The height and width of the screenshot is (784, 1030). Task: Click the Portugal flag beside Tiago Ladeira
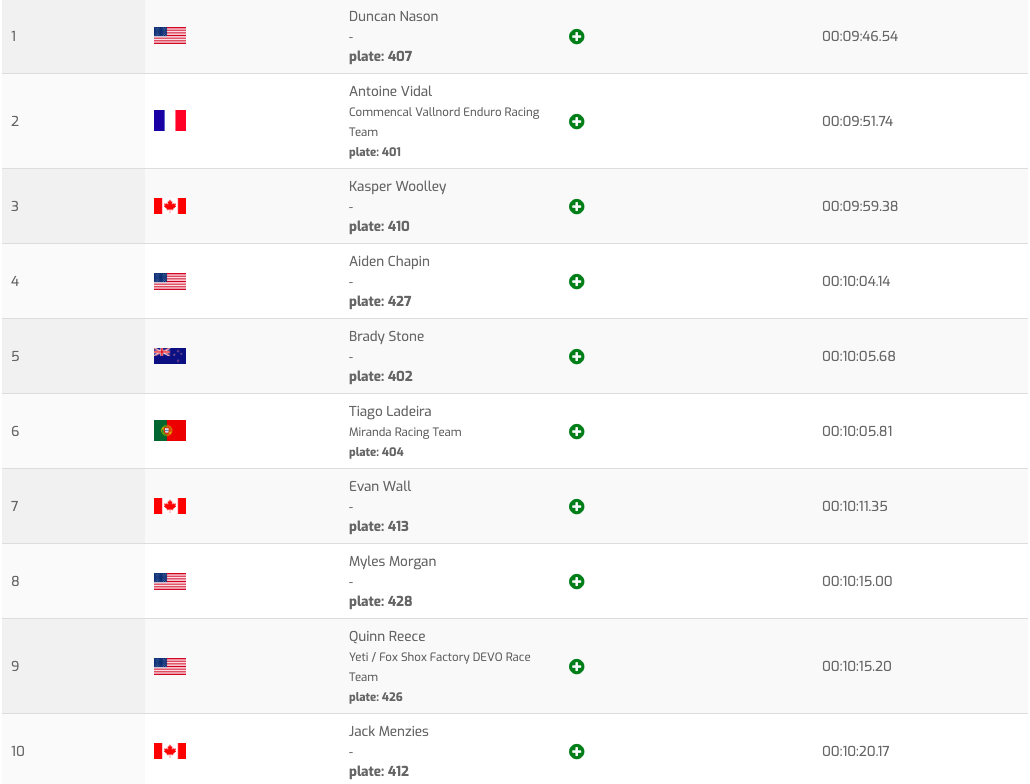click(x=170, y=431)
